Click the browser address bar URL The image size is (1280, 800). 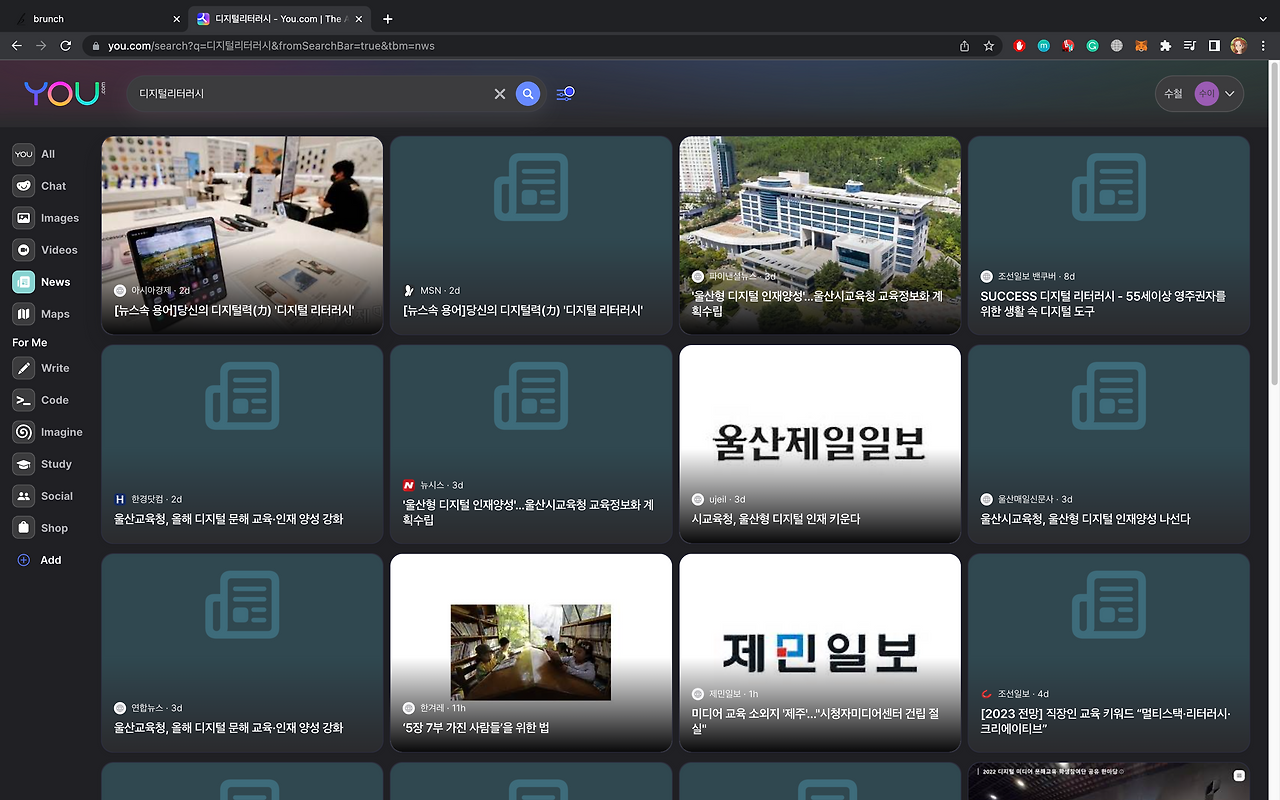pos(271,46)
